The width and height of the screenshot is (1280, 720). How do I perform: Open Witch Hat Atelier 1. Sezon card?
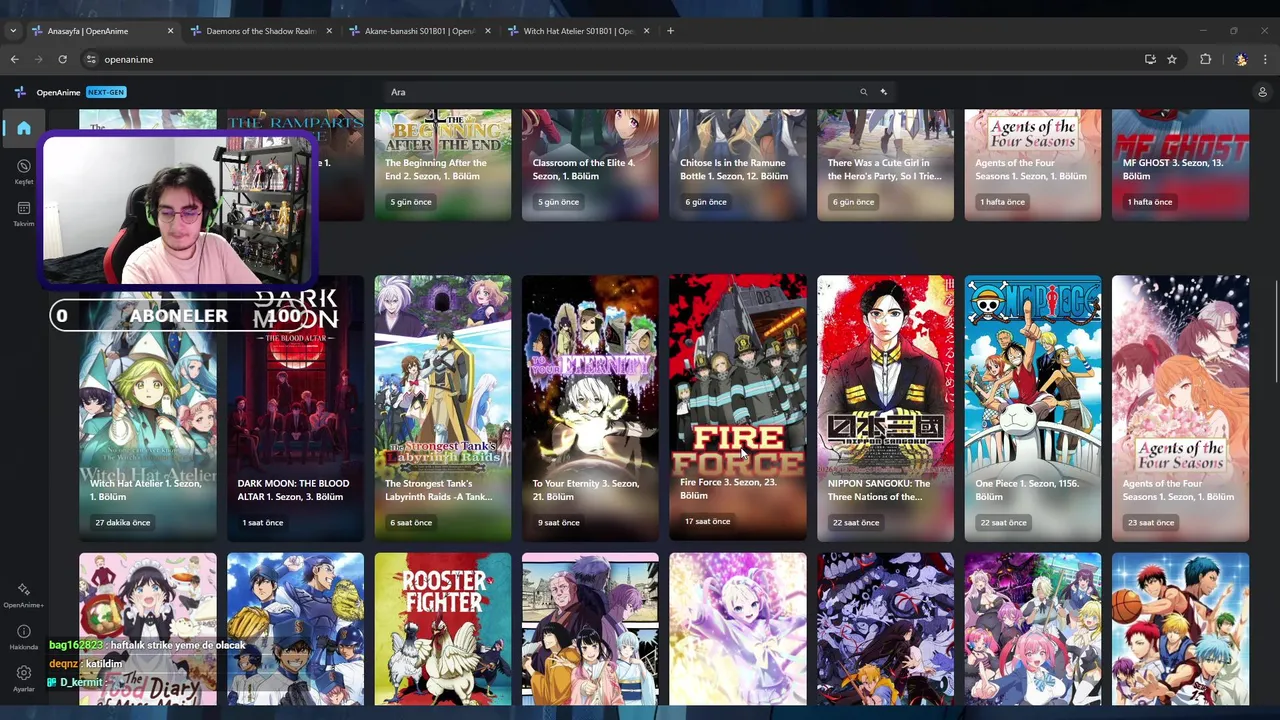[148, 408]
